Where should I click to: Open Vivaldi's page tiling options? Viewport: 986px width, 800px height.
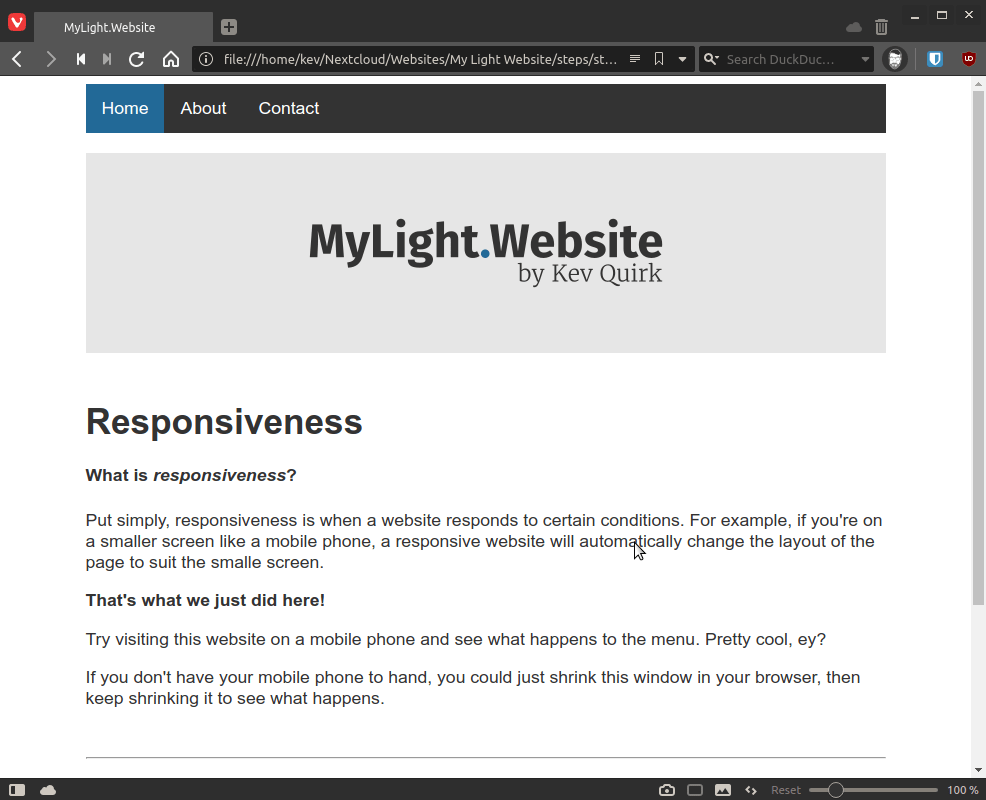click(x=695, y=789)
